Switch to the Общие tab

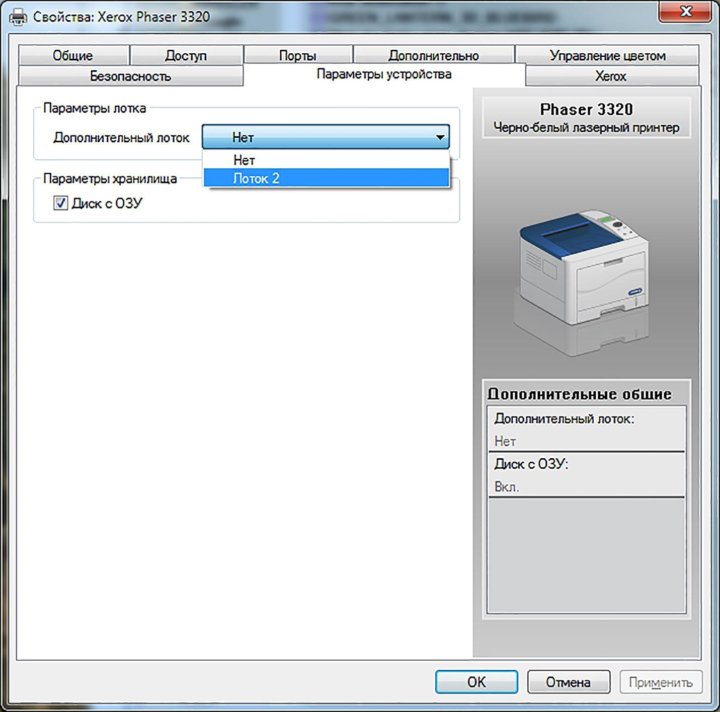click(73, 56)
